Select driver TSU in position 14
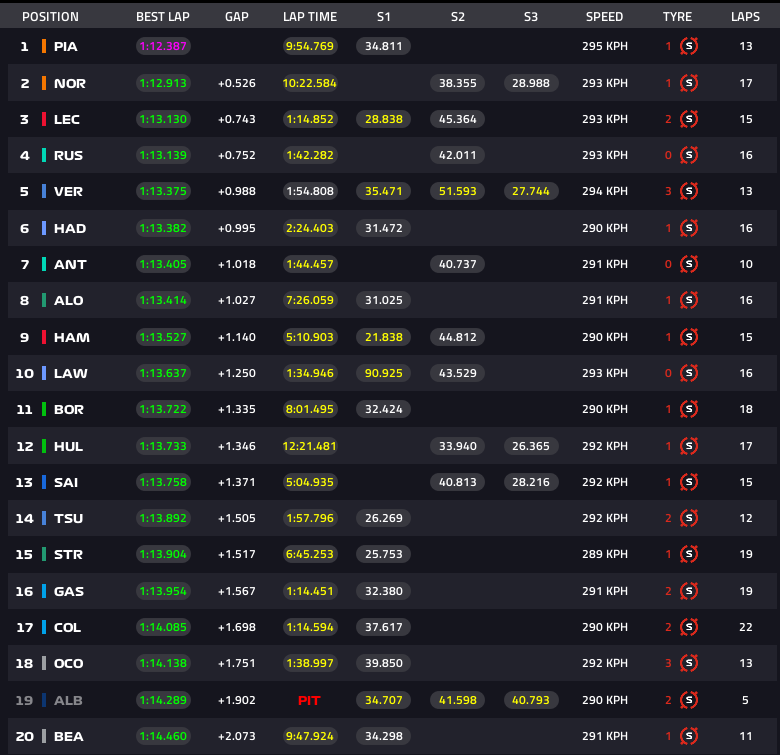780x755 pixels. click(x=68, y=518)
